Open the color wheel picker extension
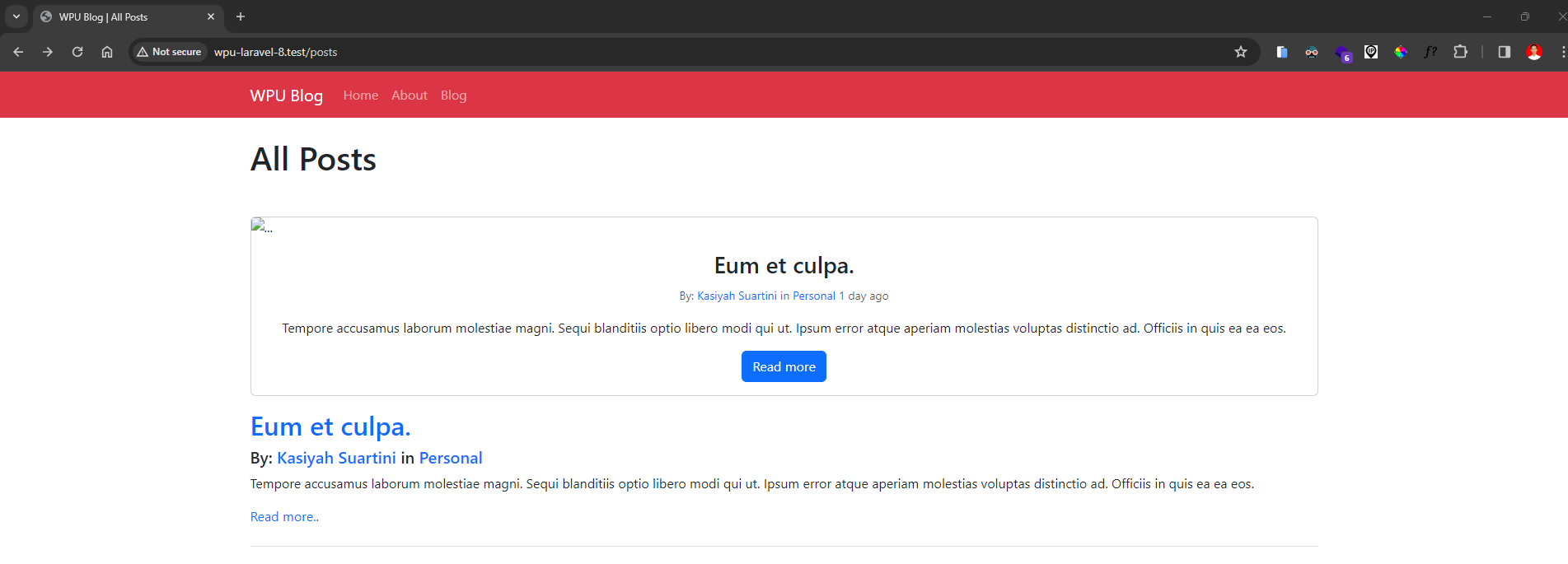Image resolution: width=1568 pixels, height=564 pixels. pos(1401,52)
